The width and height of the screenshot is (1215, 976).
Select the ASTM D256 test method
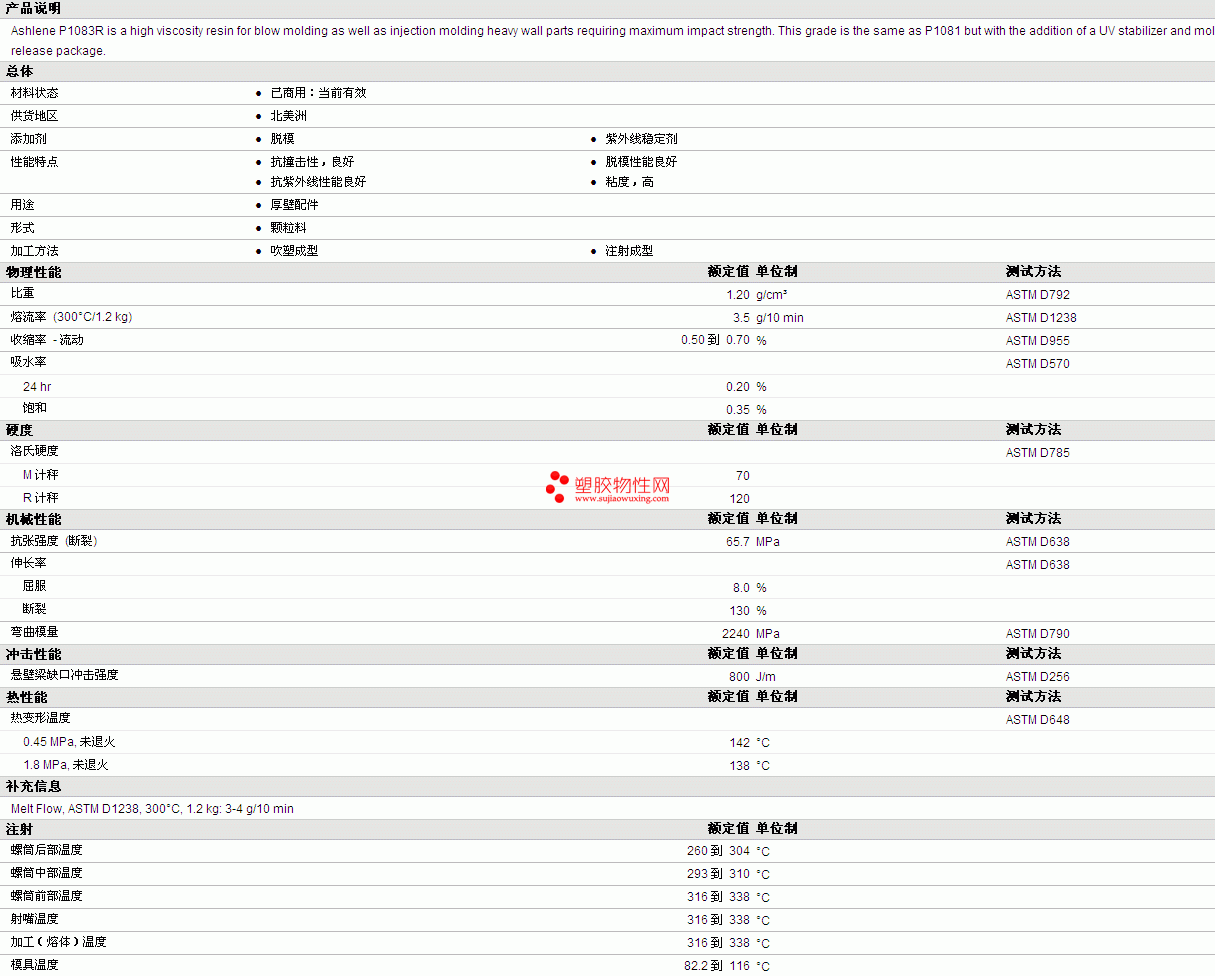pos(1038,677)
